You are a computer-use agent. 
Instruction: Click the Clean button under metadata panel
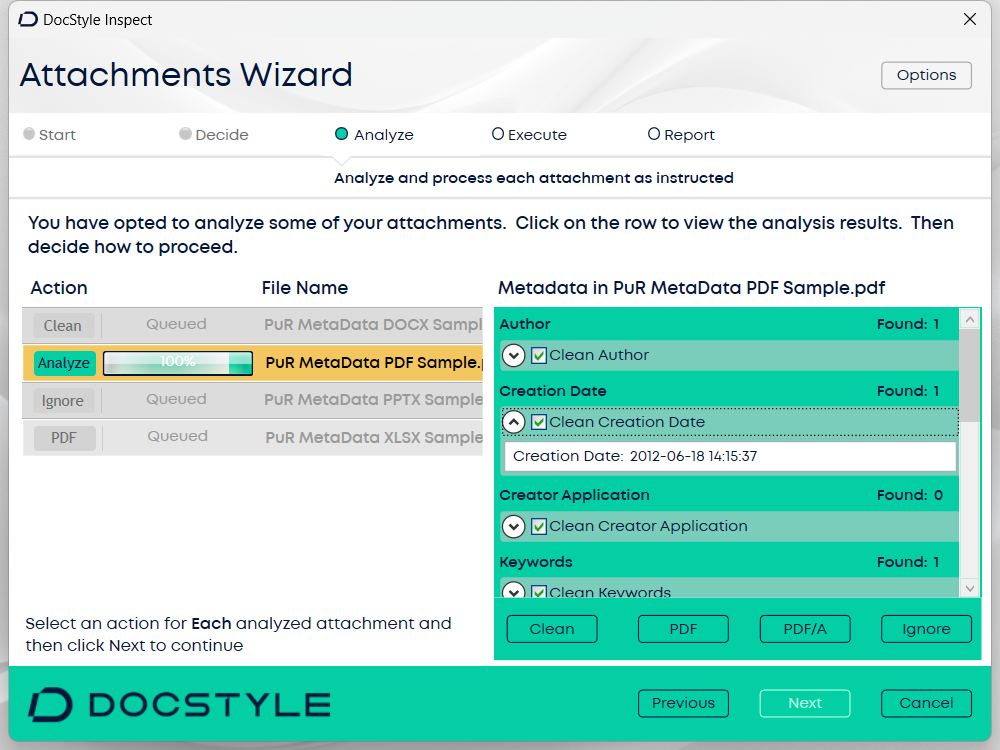pyautogui.click(x=552, y=629)
